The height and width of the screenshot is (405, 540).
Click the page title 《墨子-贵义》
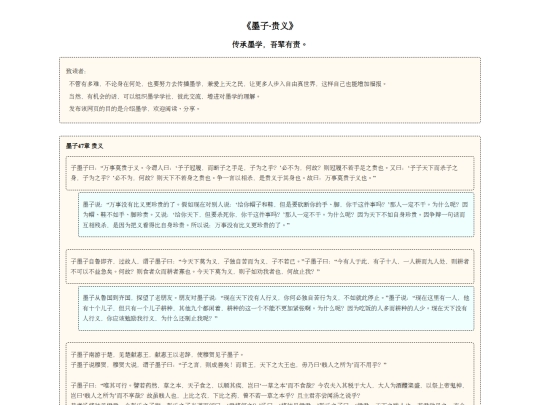point(270,26)
